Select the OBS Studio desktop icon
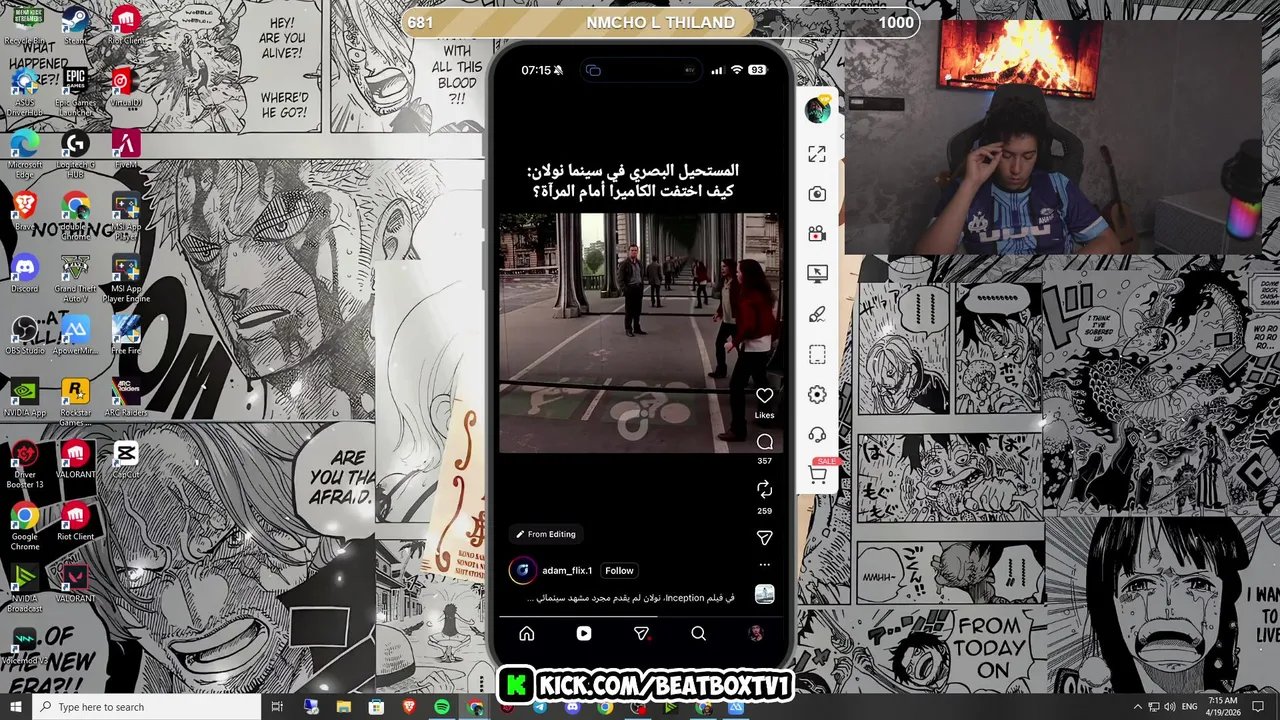This screenshot has width=1280, height=720. (25, 336)
